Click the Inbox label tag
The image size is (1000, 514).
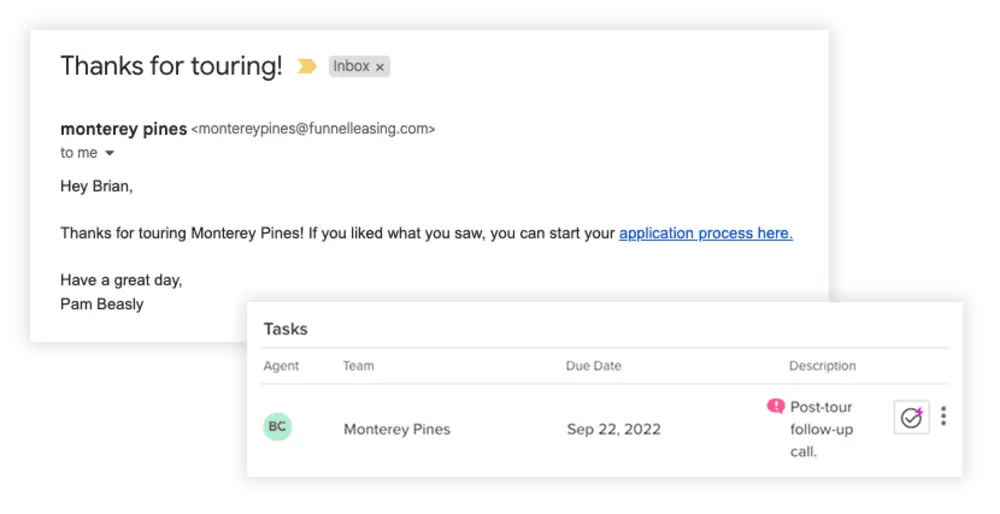coord(352,67)
